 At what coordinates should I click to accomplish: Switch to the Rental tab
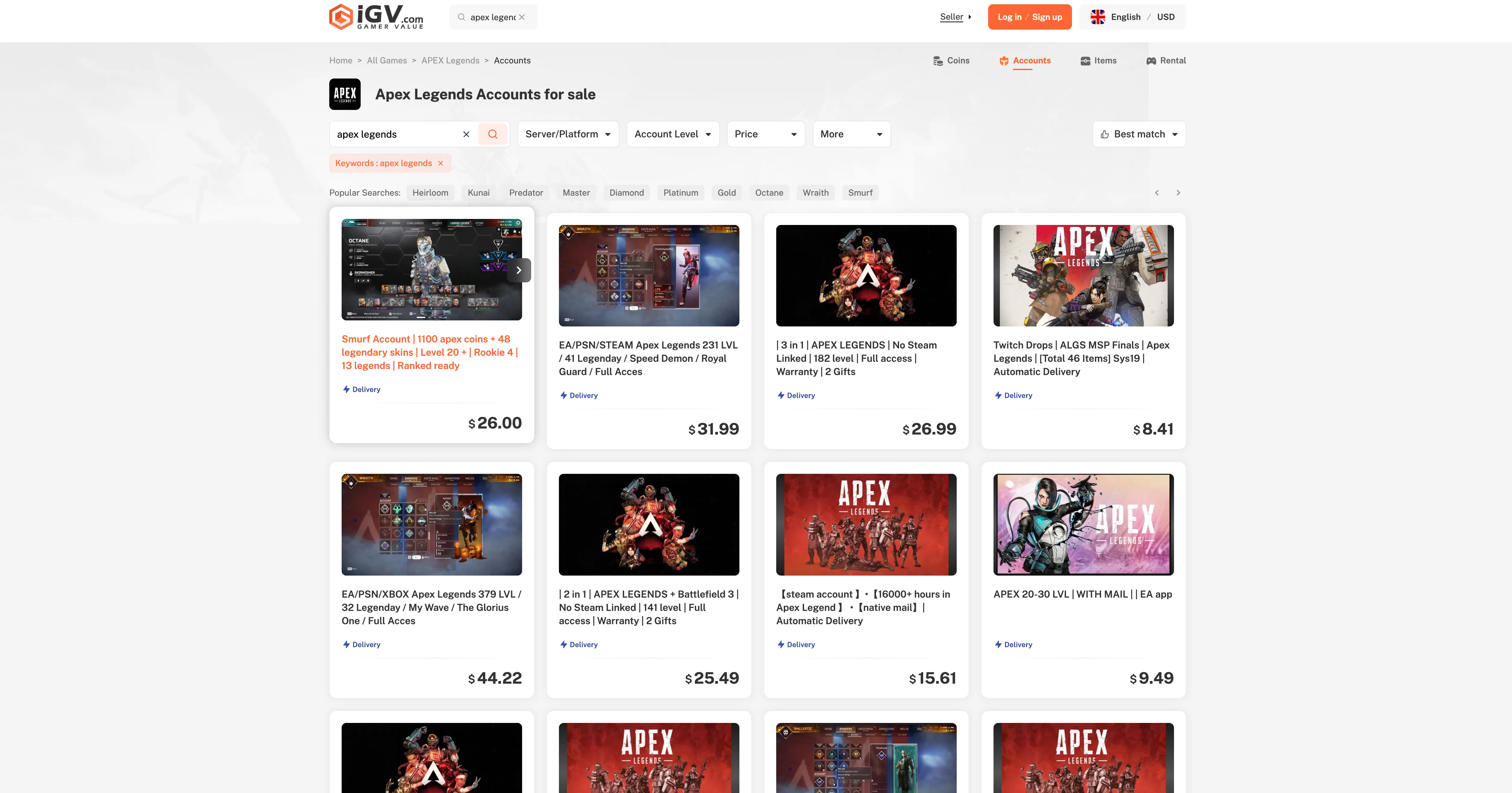(x=1166, y=60)
